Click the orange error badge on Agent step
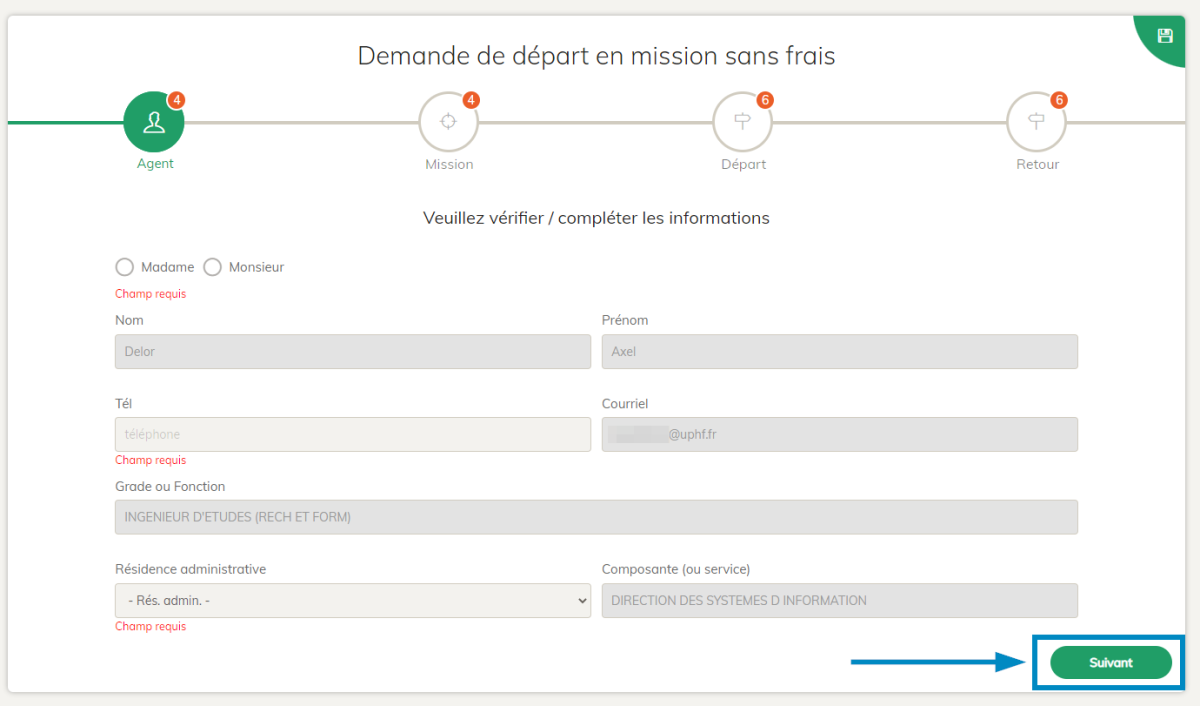This screenshot has height=706, width=1200. (176, 100)
